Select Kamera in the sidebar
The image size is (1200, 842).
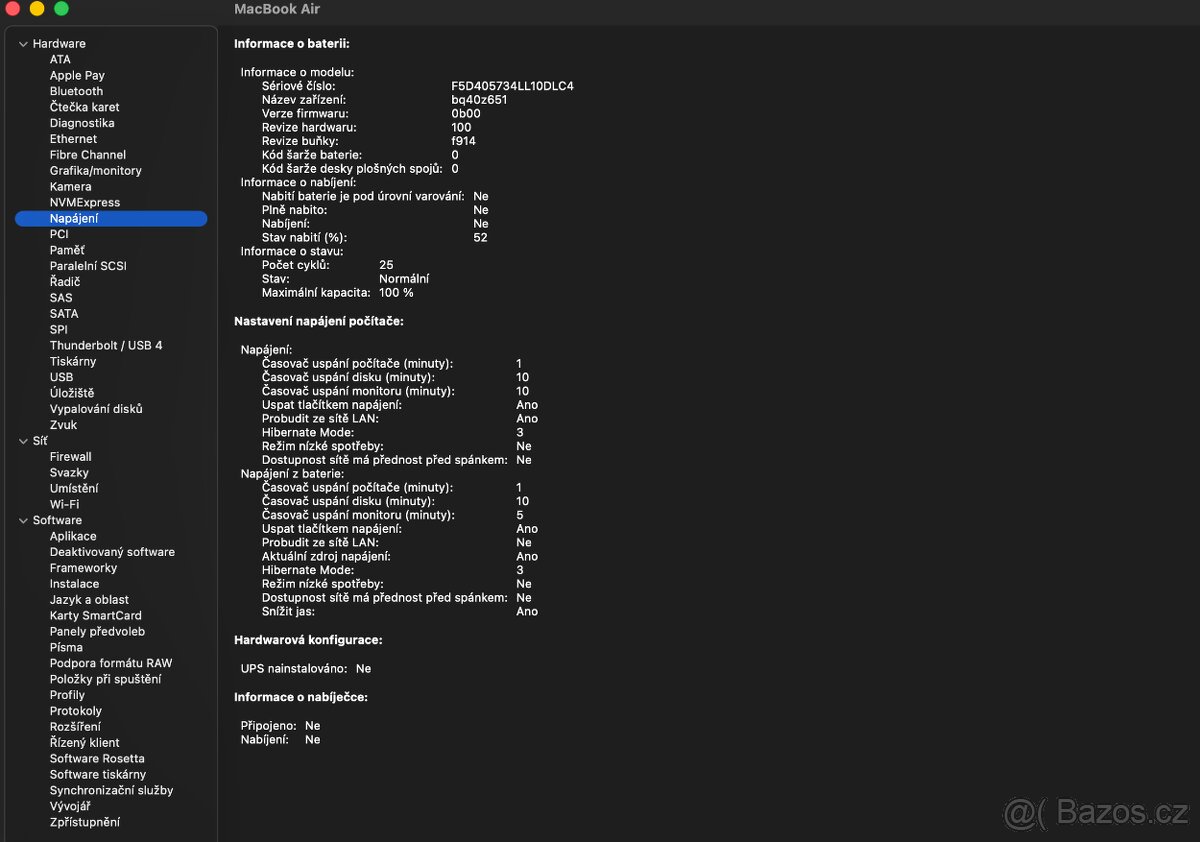(70, 187)
